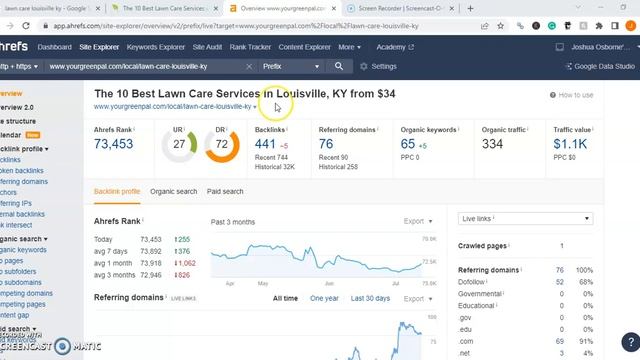Screen dimensions: 640x360
Task: Click the monitor icon next to Joshua Osborne
Action: click(560, 47)
